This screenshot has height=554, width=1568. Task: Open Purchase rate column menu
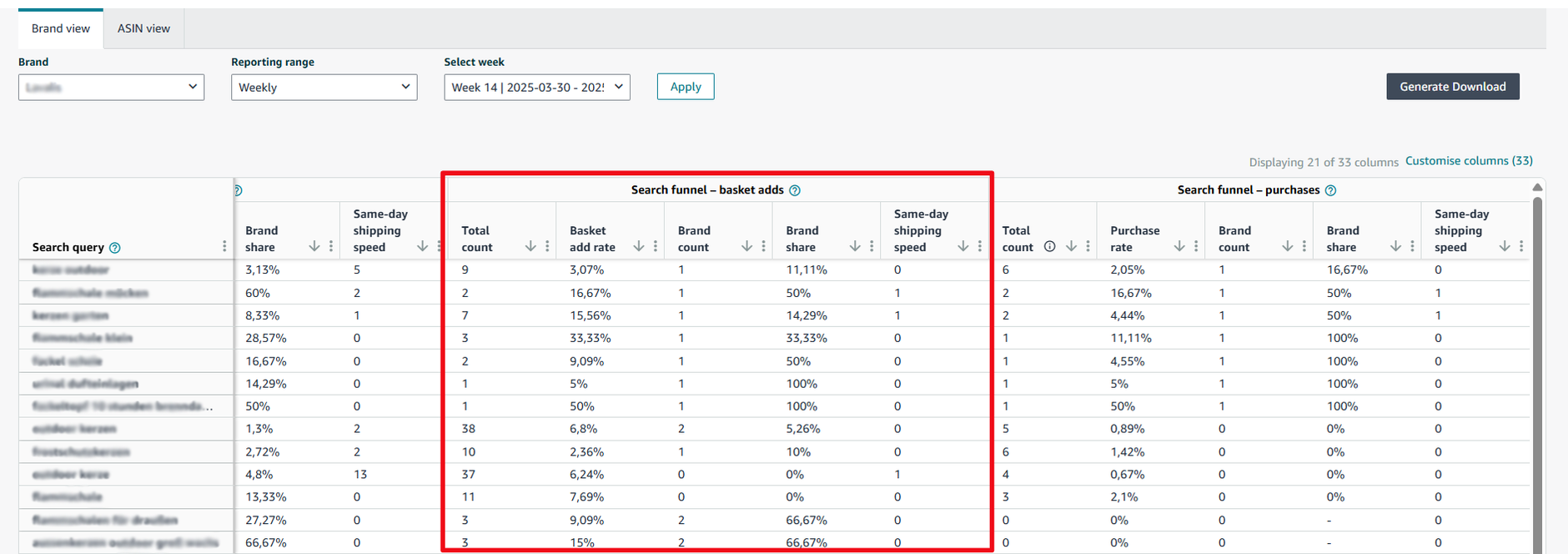(1196, 246)
